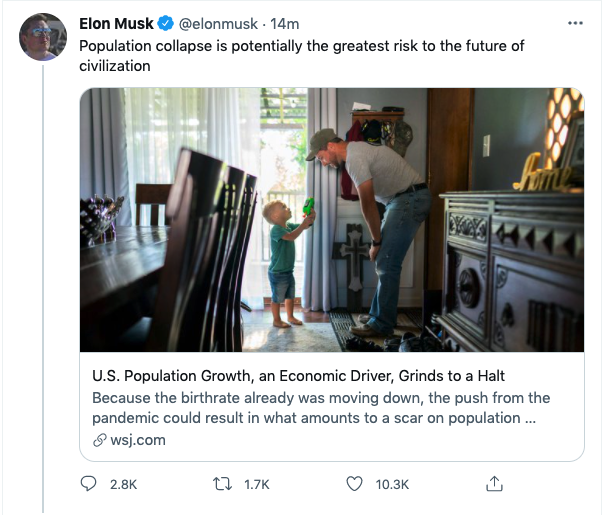Click the 10.3K likes count

point(392,484)
